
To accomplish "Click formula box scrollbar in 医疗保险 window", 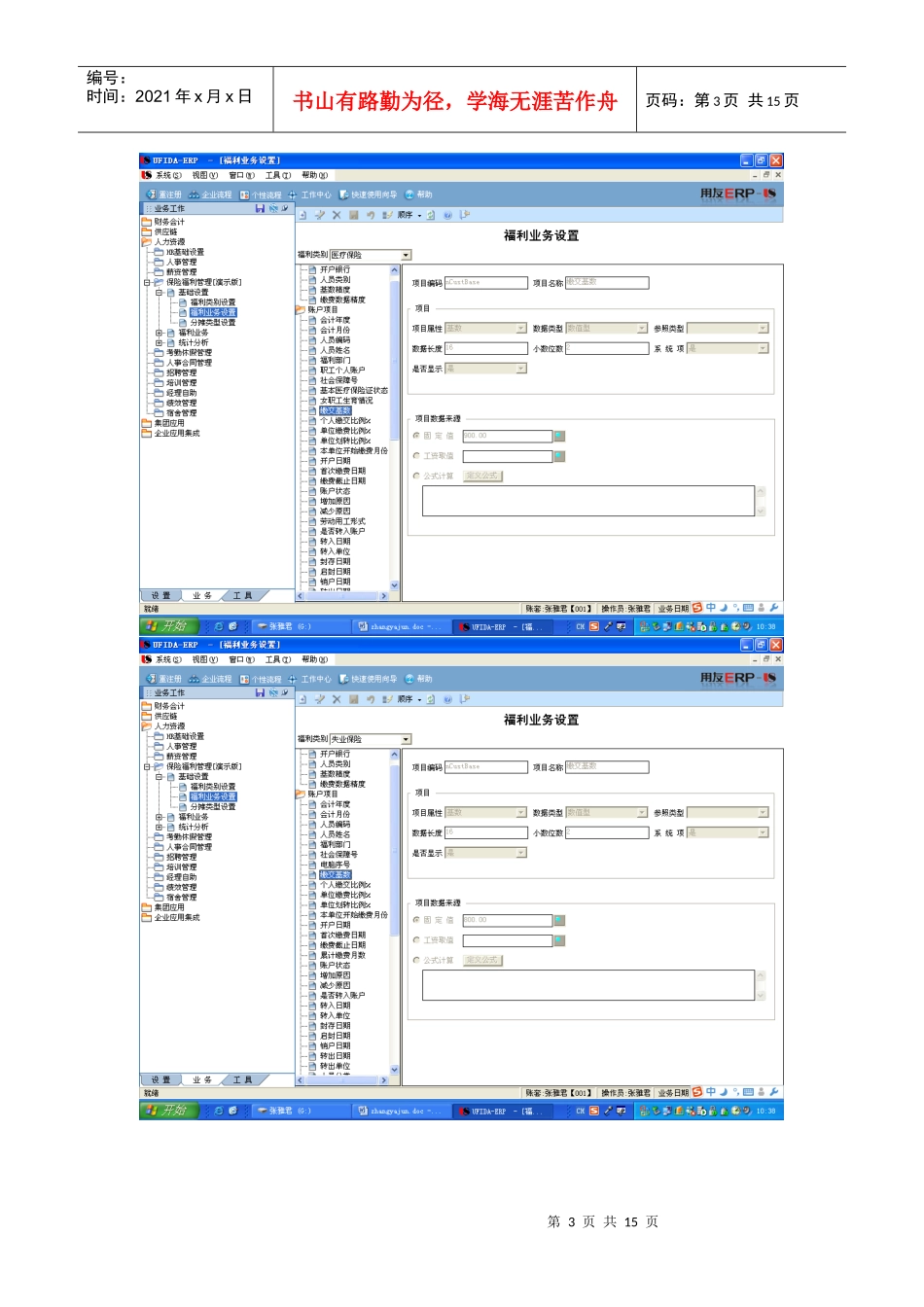I will coord(761,501).
